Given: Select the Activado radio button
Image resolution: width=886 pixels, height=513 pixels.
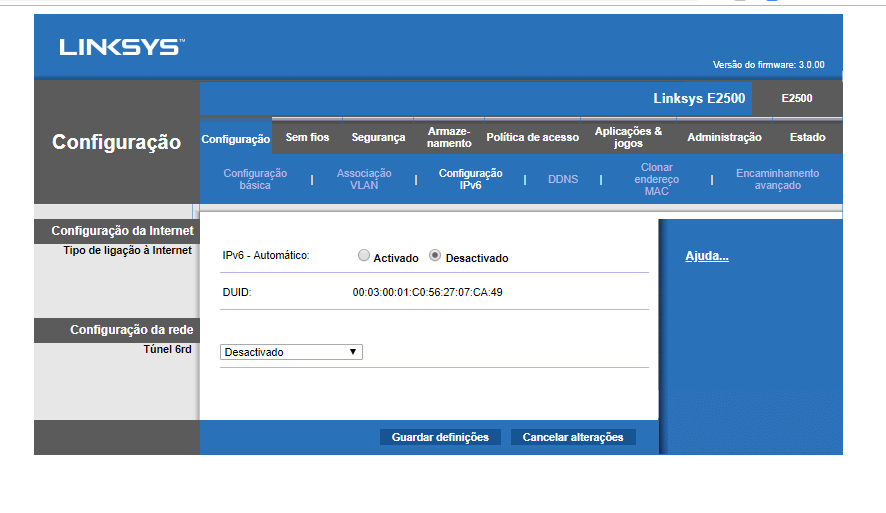Looking at the screenshot, I should 364,256.
